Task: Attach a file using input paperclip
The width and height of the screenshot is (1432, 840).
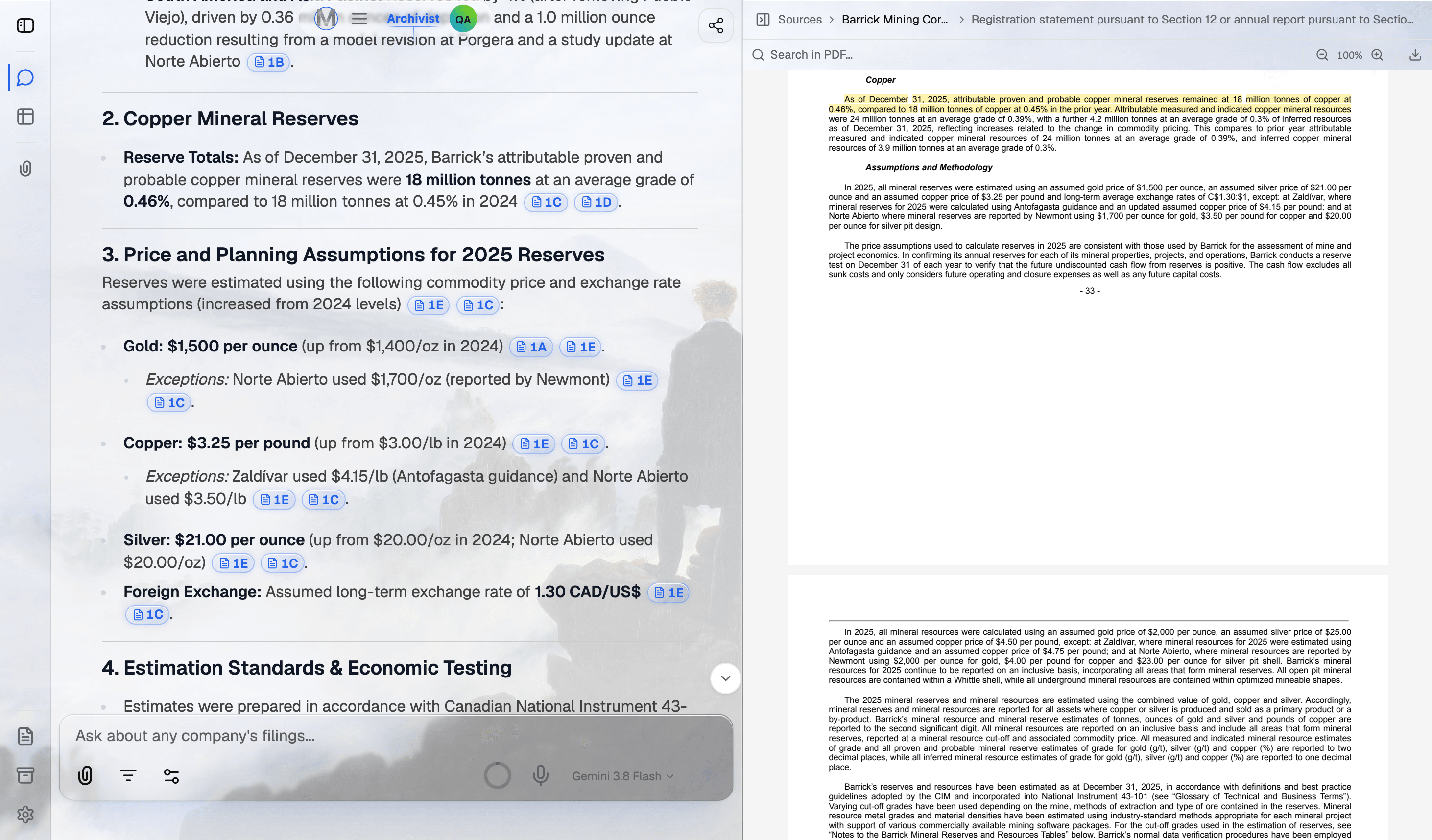Action: pos(85,775)
